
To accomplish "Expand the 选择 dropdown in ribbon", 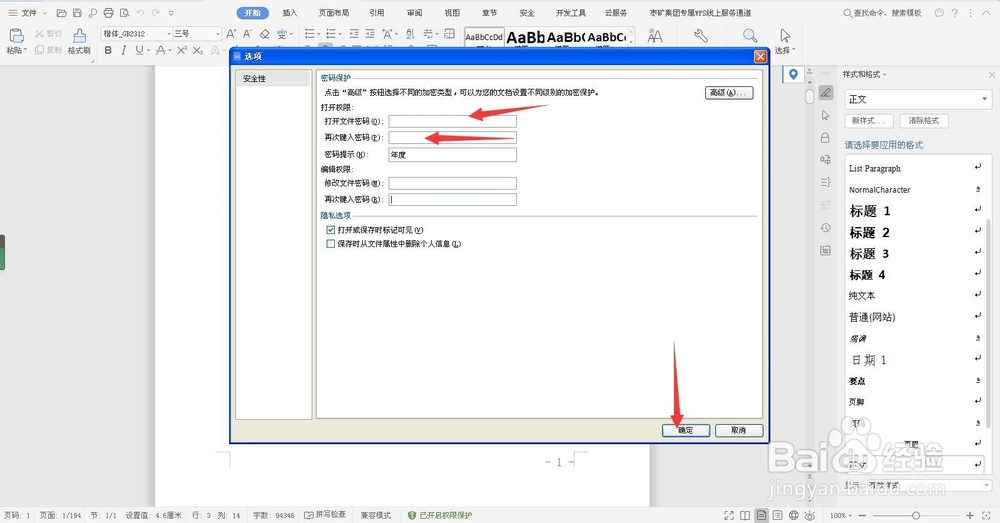I will coord(793,50).
